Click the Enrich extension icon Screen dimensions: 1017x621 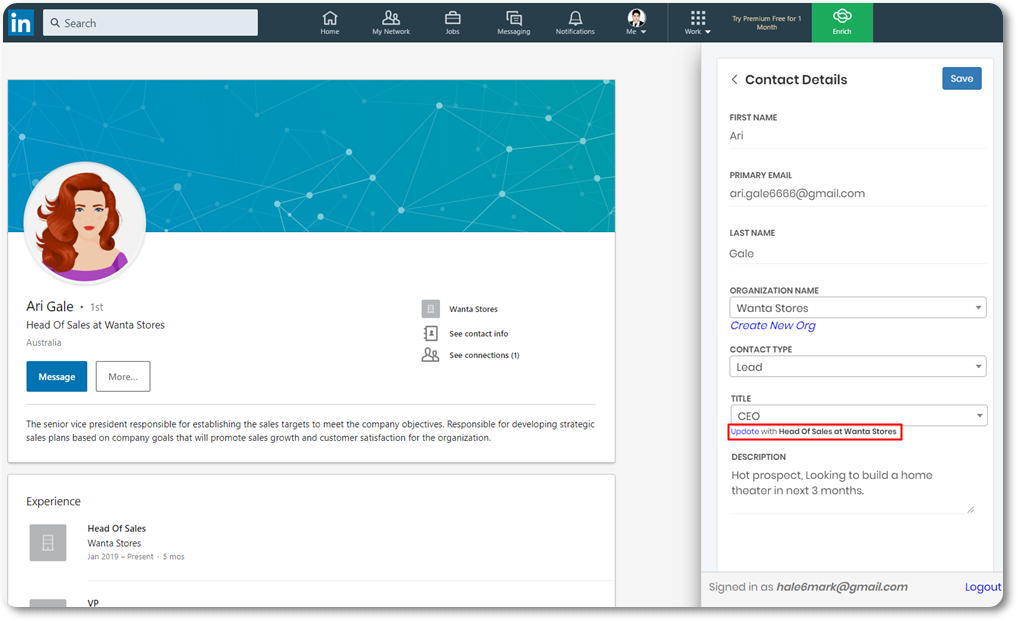coord(842,17)
